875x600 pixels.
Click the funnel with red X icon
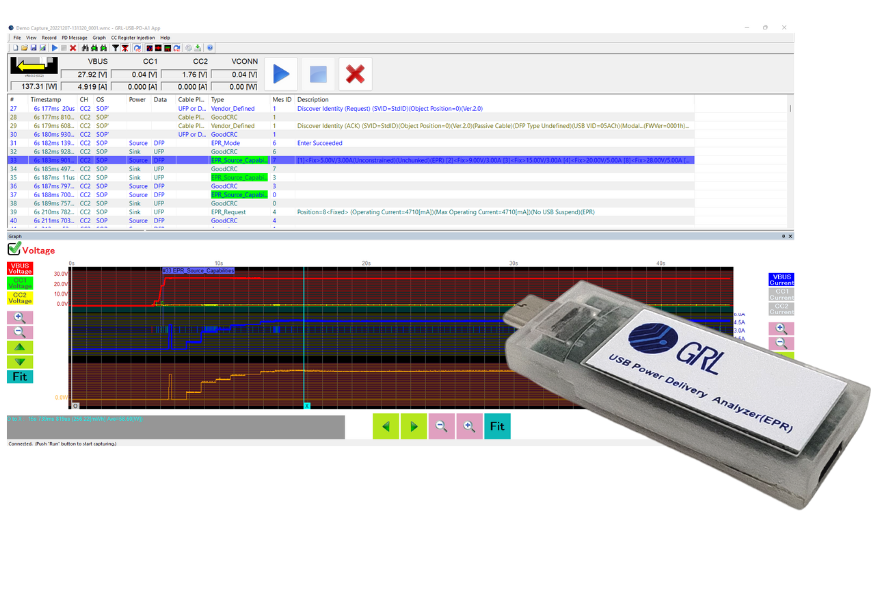coord(125,48)
